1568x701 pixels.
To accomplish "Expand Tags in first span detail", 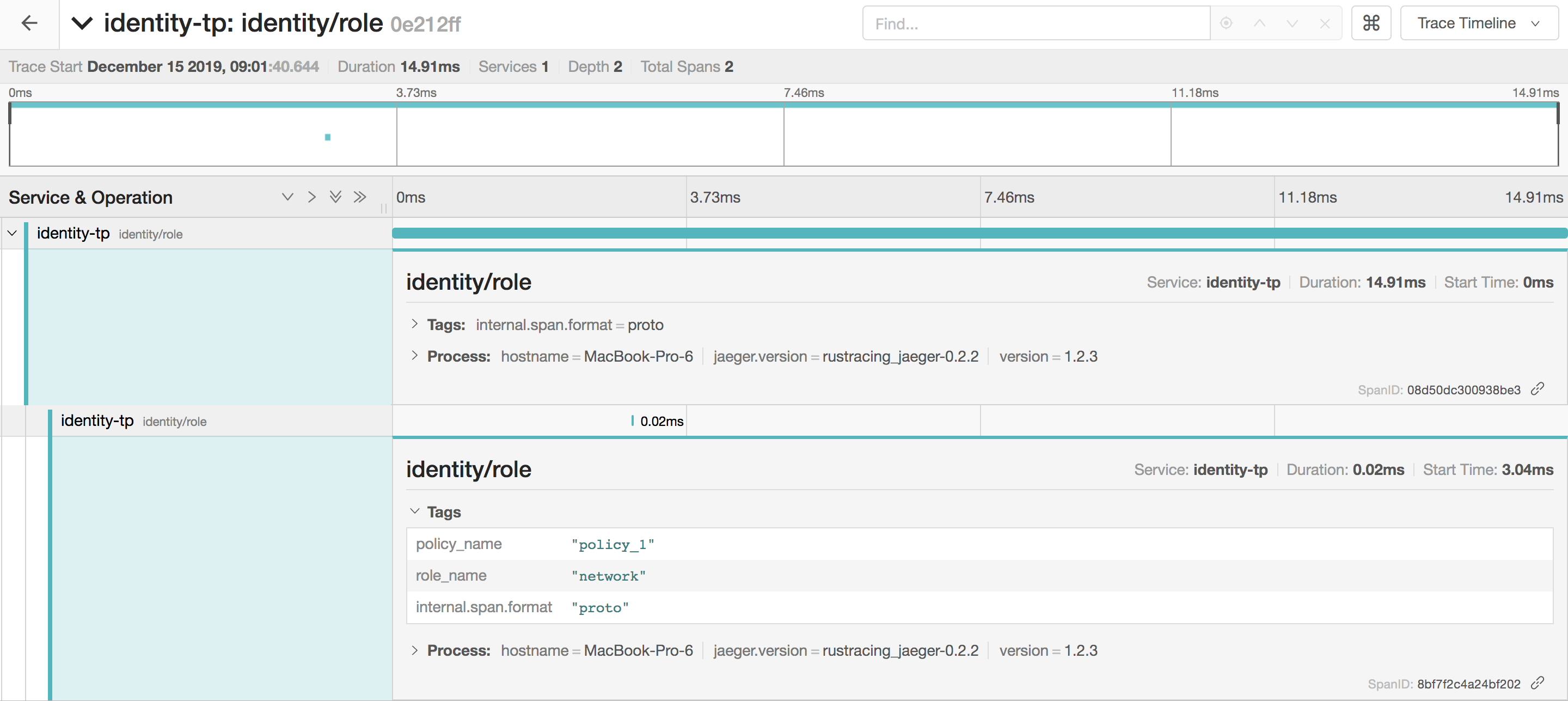I will (x=414, y=324).
